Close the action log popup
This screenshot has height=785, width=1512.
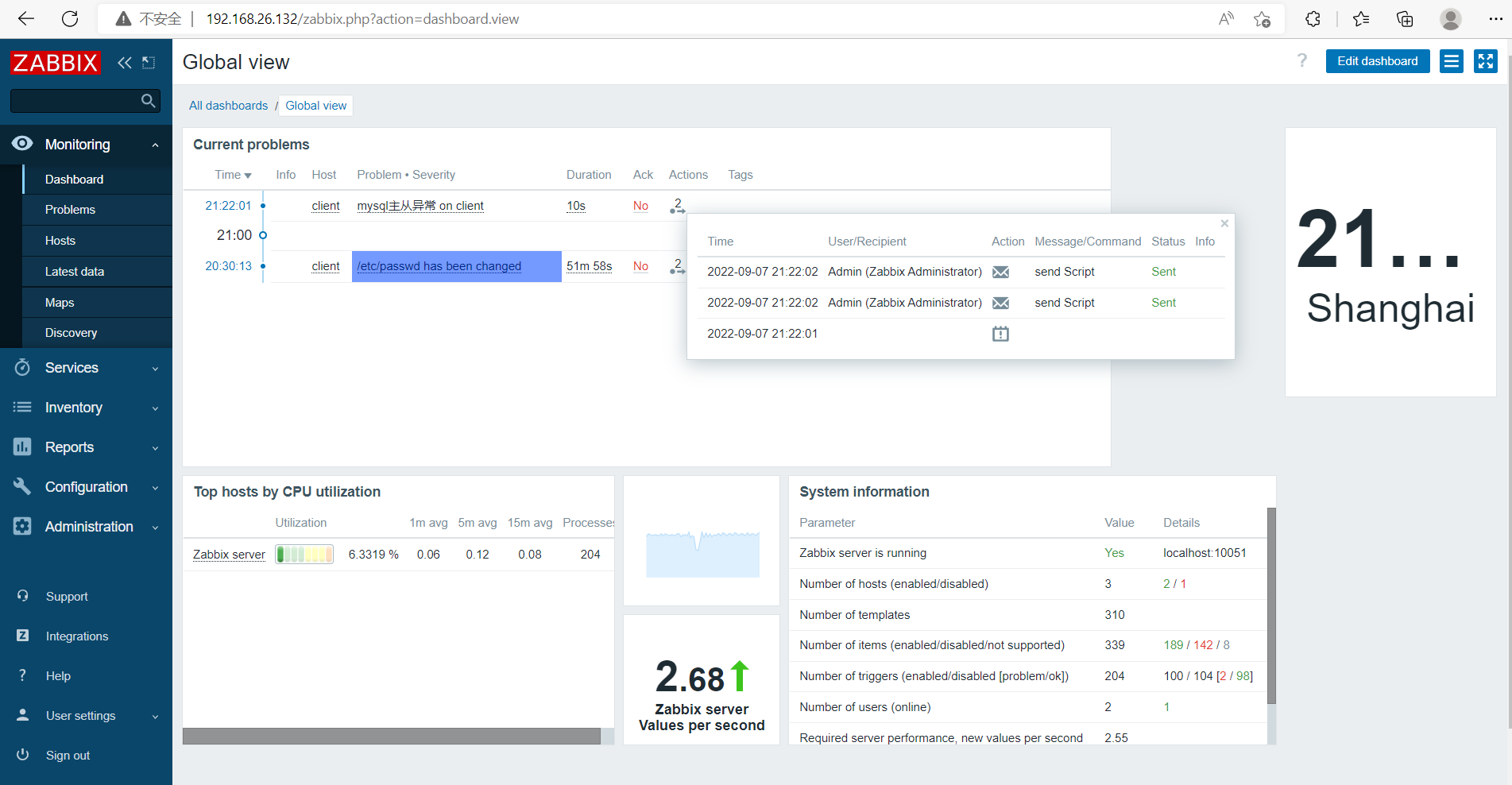(x=1224, y=223)
